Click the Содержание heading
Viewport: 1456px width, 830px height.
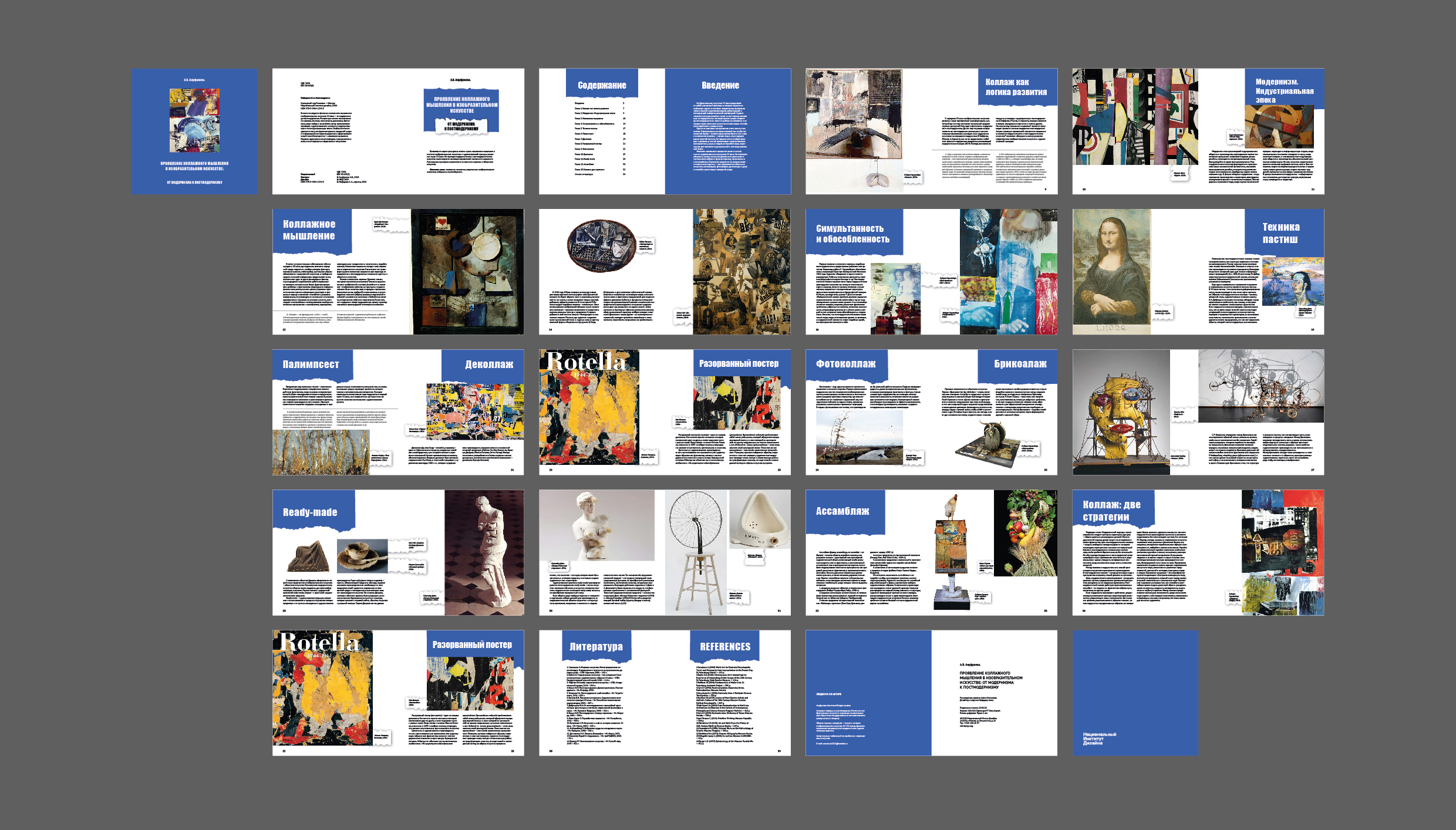602,85
